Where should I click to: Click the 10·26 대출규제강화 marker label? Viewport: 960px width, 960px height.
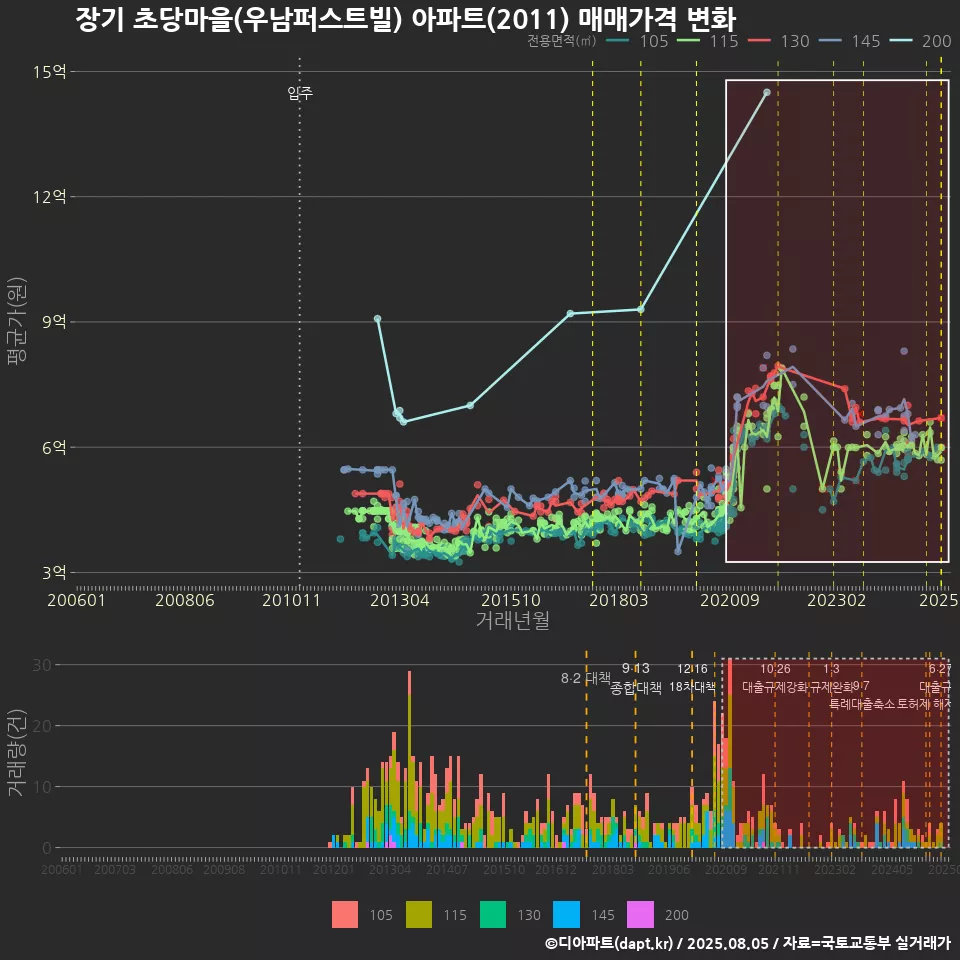775,678
